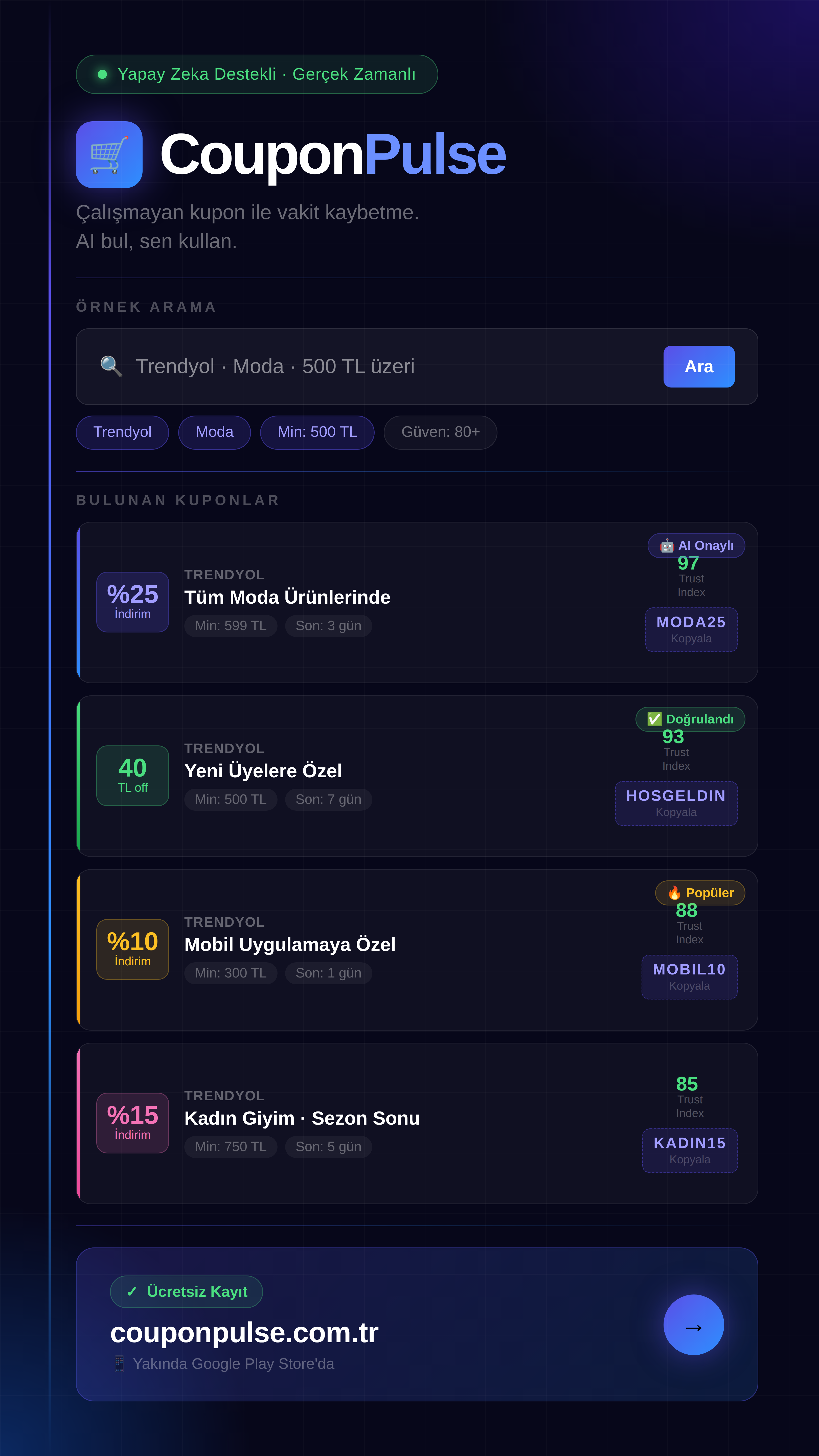The width and height of the screenshot is (819, 1456).
Task: Click the shopping cart logo icon
Action: pyautogui.click(x=109, y=154)
